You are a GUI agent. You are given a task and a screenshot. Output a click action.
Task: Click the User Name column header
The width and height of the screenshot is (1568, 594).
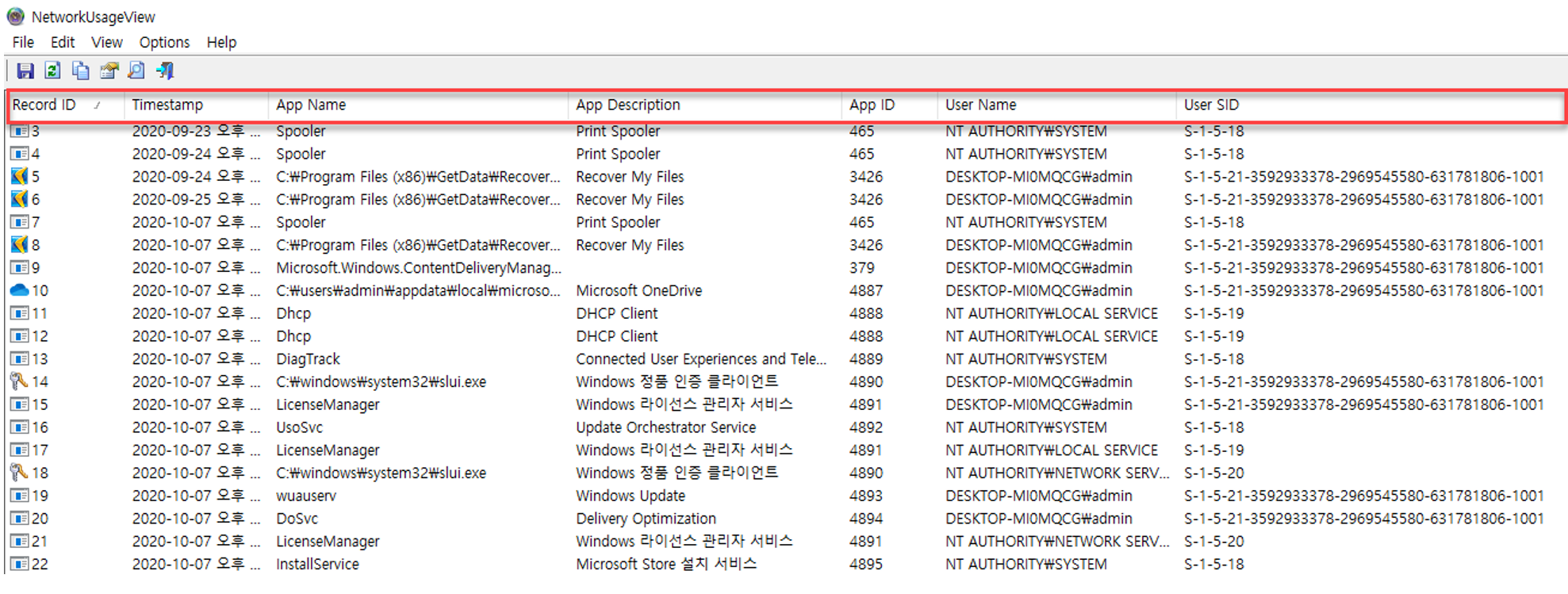click(x=980, y=105)
